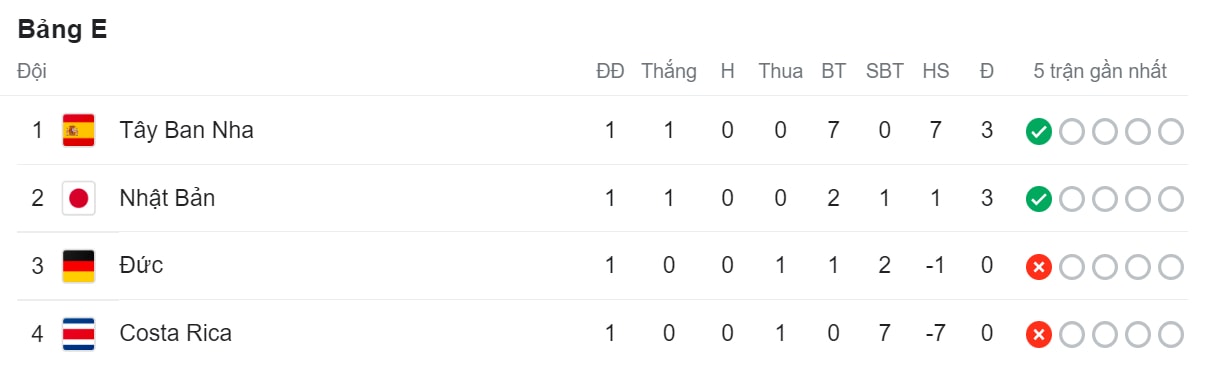Open the Nhật Bản team link
This screenshot has height=374, width=1224.
[x=167, y=198]
